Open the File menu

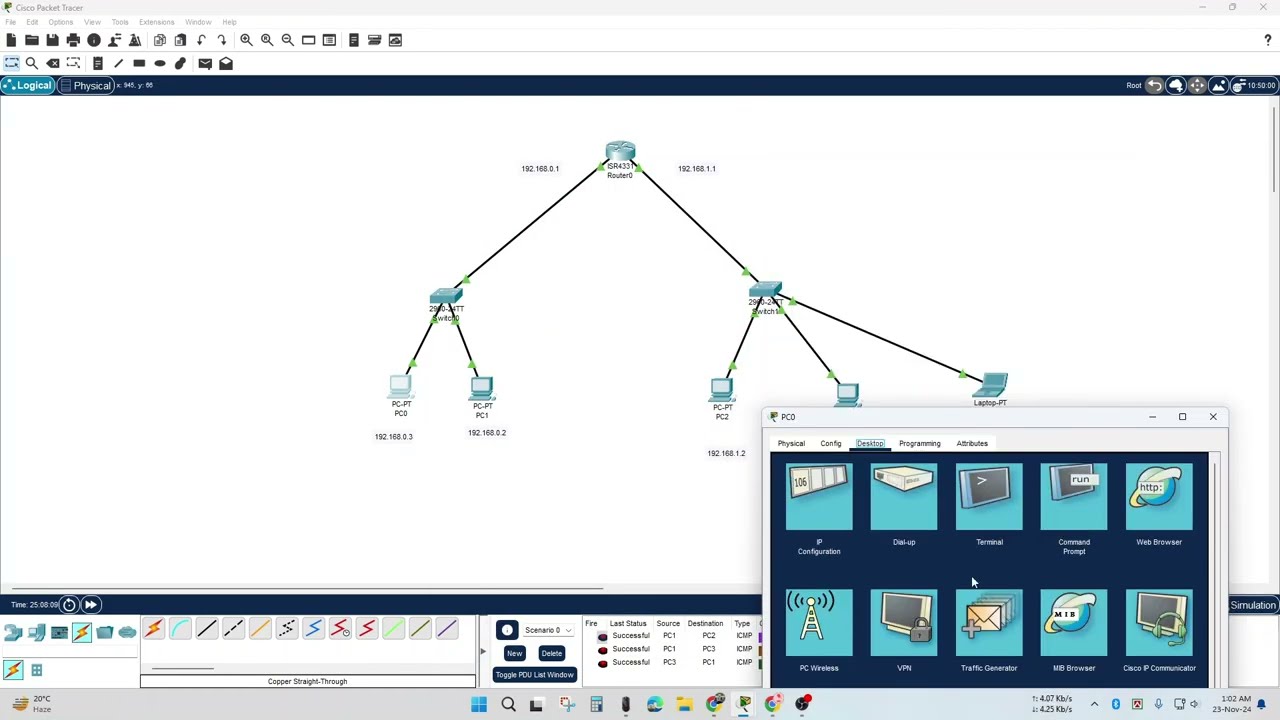pyautogui.click(x=10, y=22)
